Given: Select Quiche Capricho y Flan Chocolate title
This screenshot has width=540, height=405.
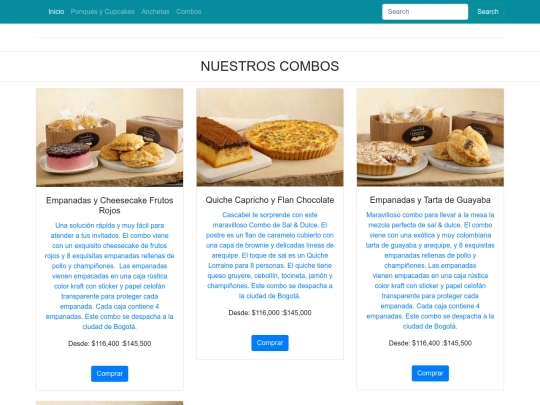Looking at the screenshot, I should coord(270,200).
